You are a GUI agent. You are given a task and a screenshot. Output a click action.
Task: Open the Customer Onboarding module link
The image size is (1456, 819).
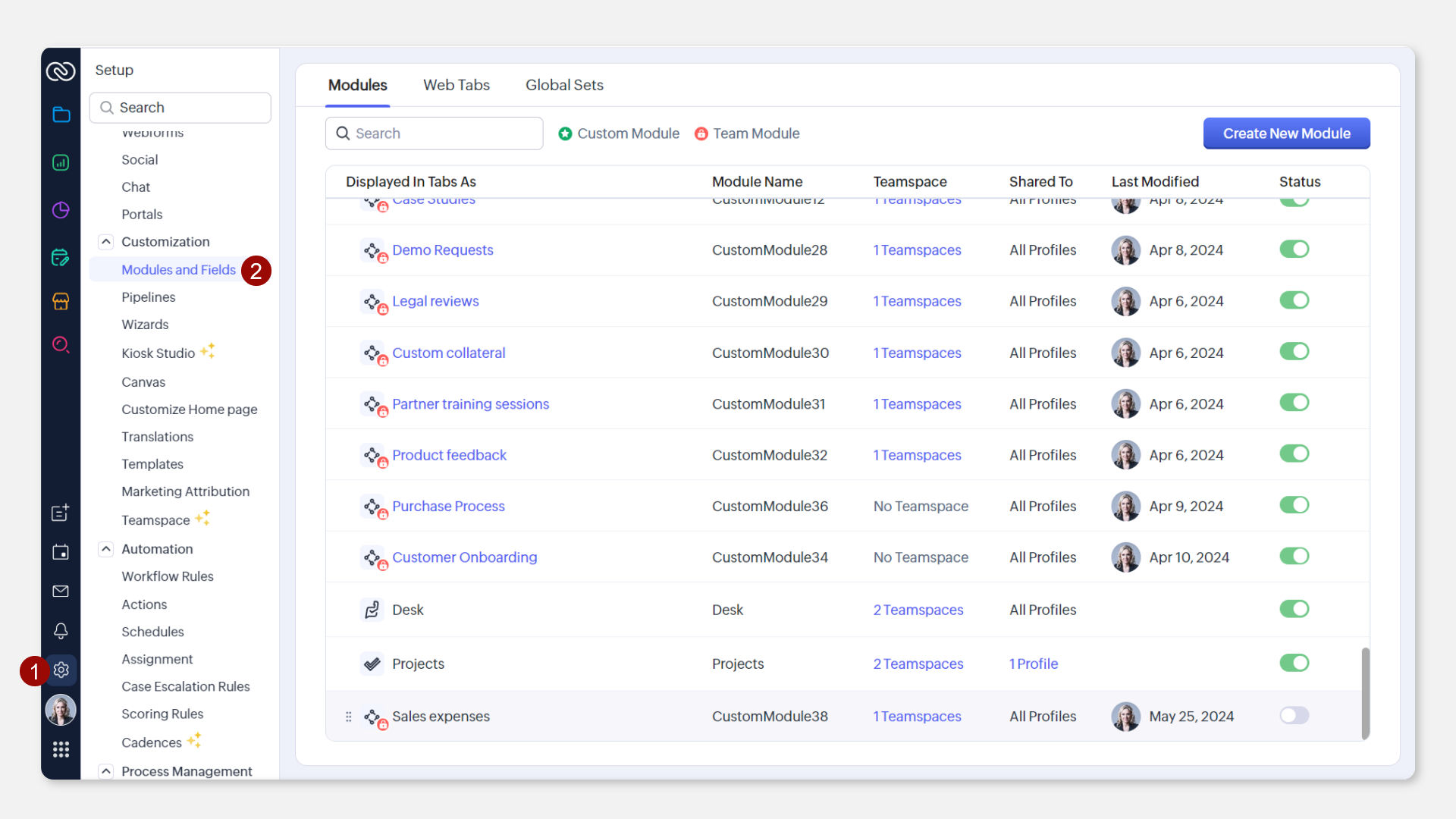tap(464, 557)
